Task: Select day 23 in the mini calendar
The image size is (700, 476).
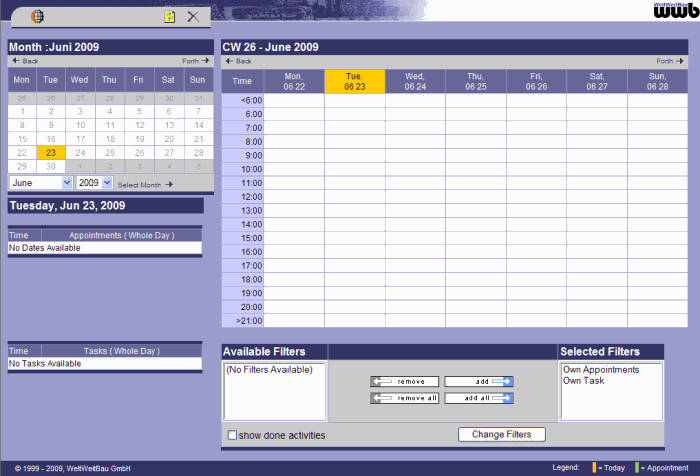Action: 51,153
